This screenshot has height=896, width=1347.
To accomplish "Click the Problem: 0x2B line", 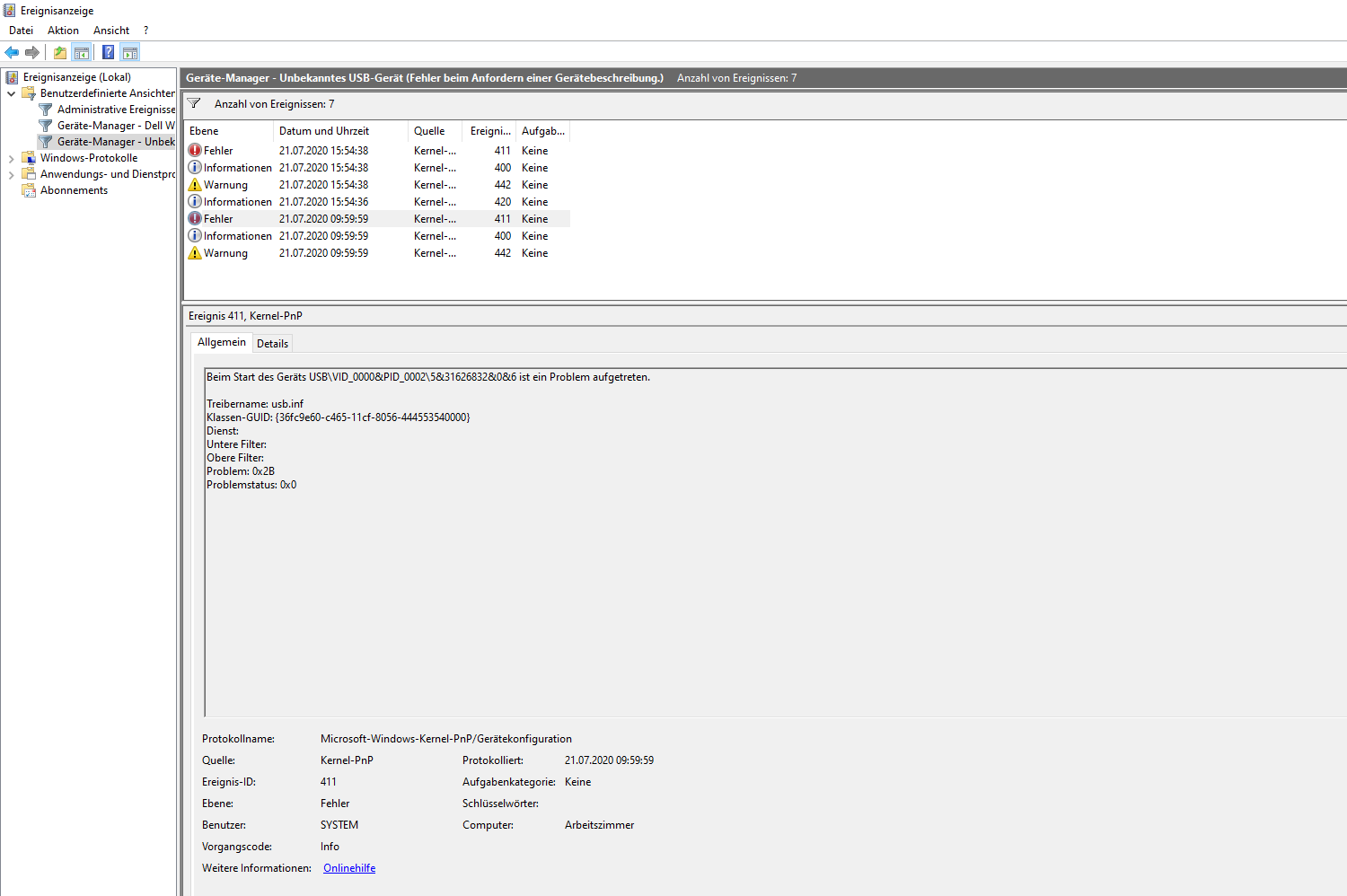I will click(x=241, y=471).
